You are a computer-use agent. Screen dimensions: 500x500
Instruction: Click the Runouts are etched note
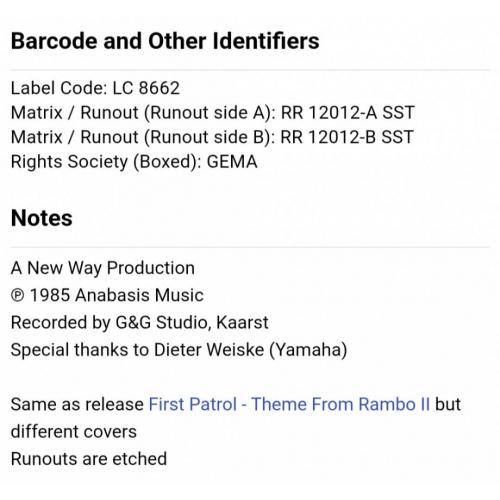pyautogui.click(x=89, y=459)
